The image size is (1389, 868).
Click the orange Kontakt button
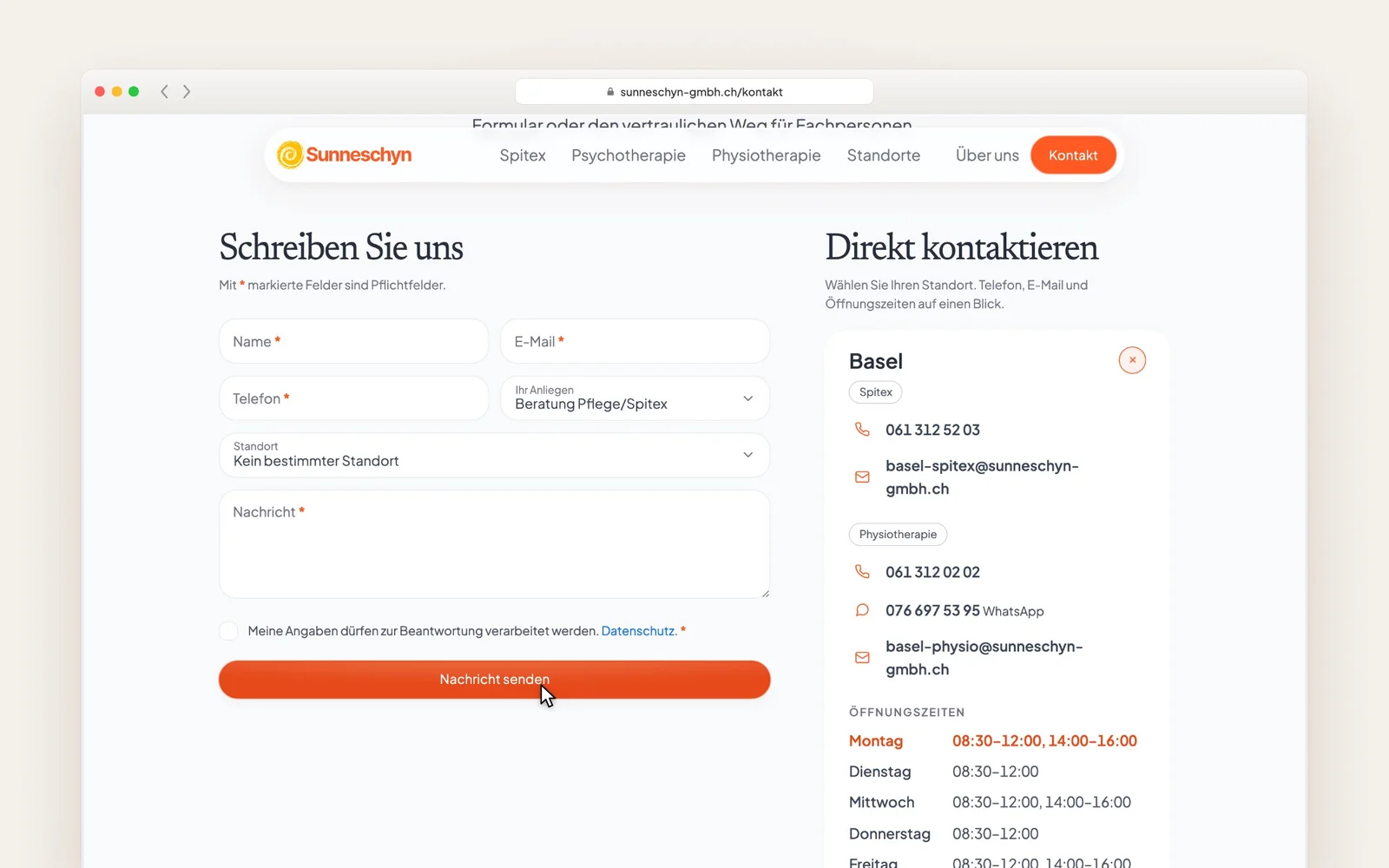(x=1073, y=155)
